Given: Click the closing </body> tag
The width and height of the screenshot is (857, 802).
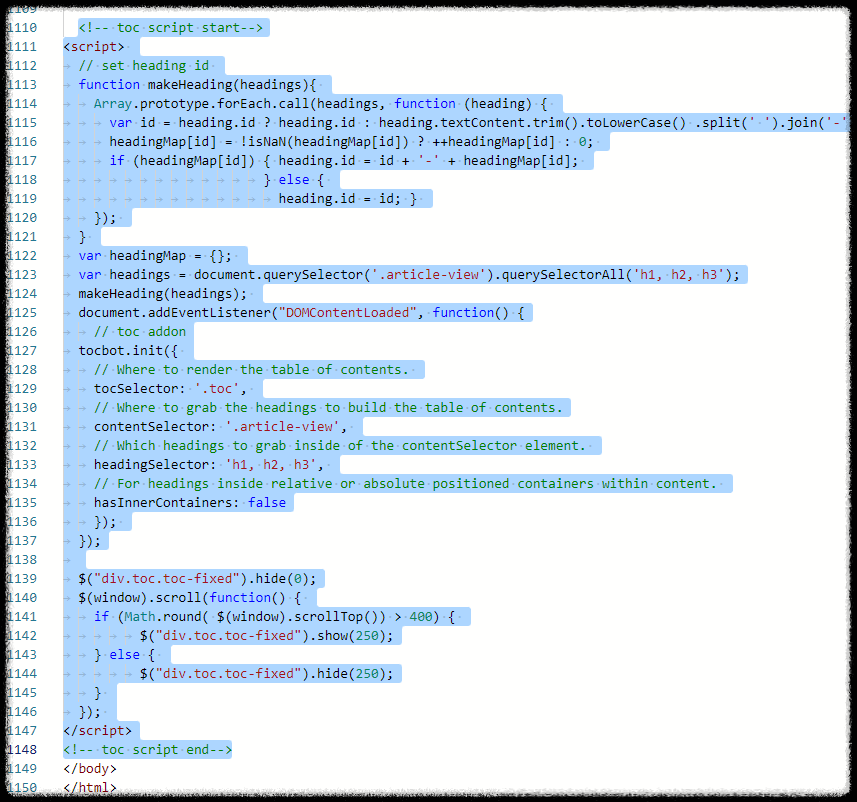Looking at the screenshot, I should point(90,769).
